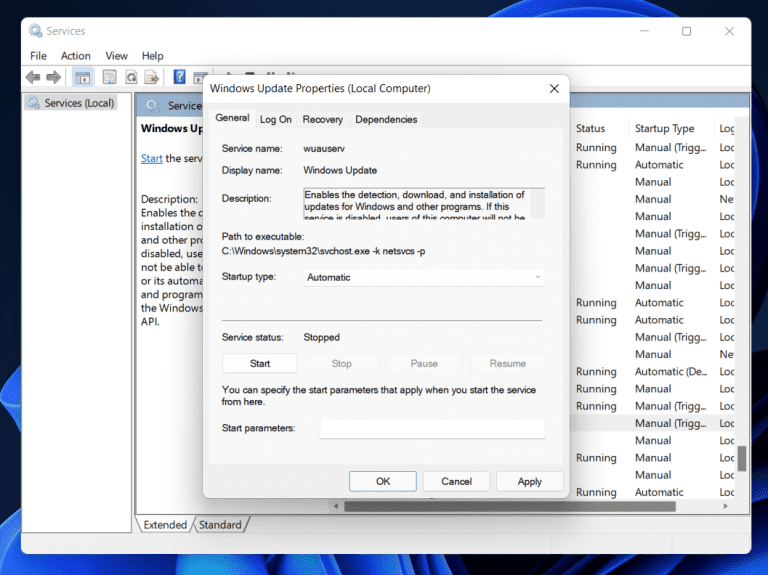The width and height of the screenshot is (768, 575).
Task: Click the 'wuauserv' service name text
Action: (324, 148)
